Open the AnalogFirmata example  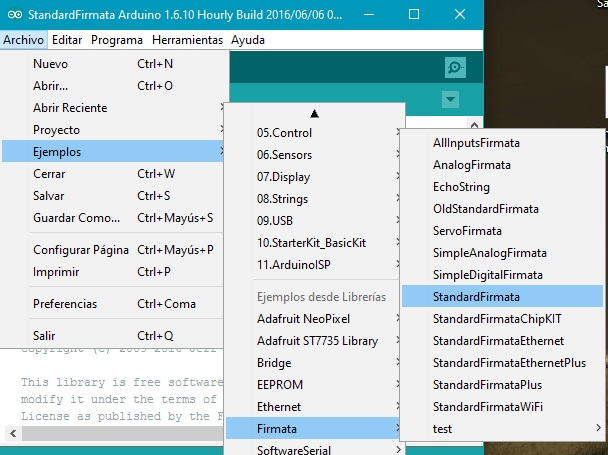503,165
